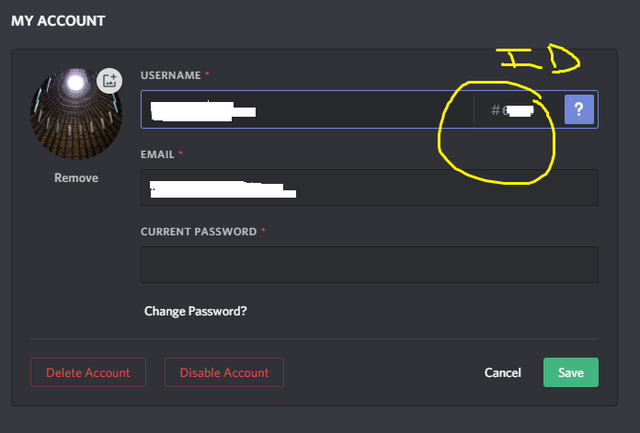The image size is (640, 433).
Task: Cancel the account edits
Action: click(x=502, y=373)
